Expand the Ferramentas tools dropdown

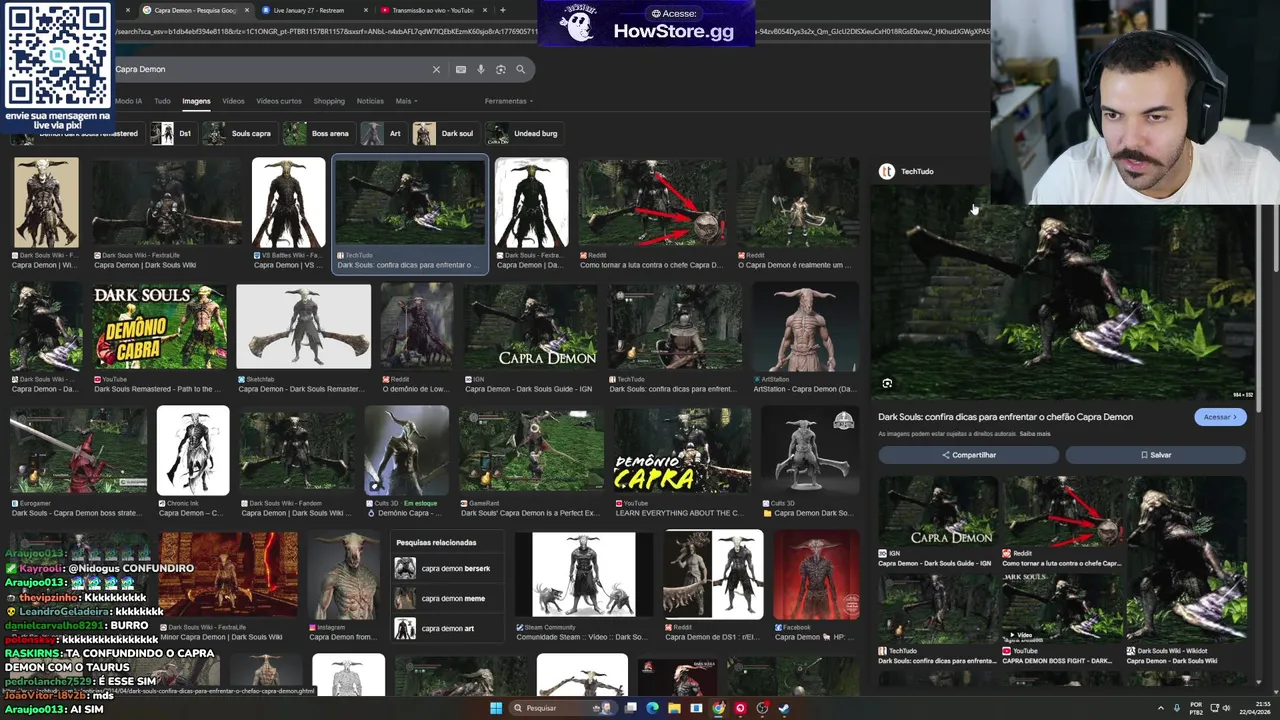[509, 101]
